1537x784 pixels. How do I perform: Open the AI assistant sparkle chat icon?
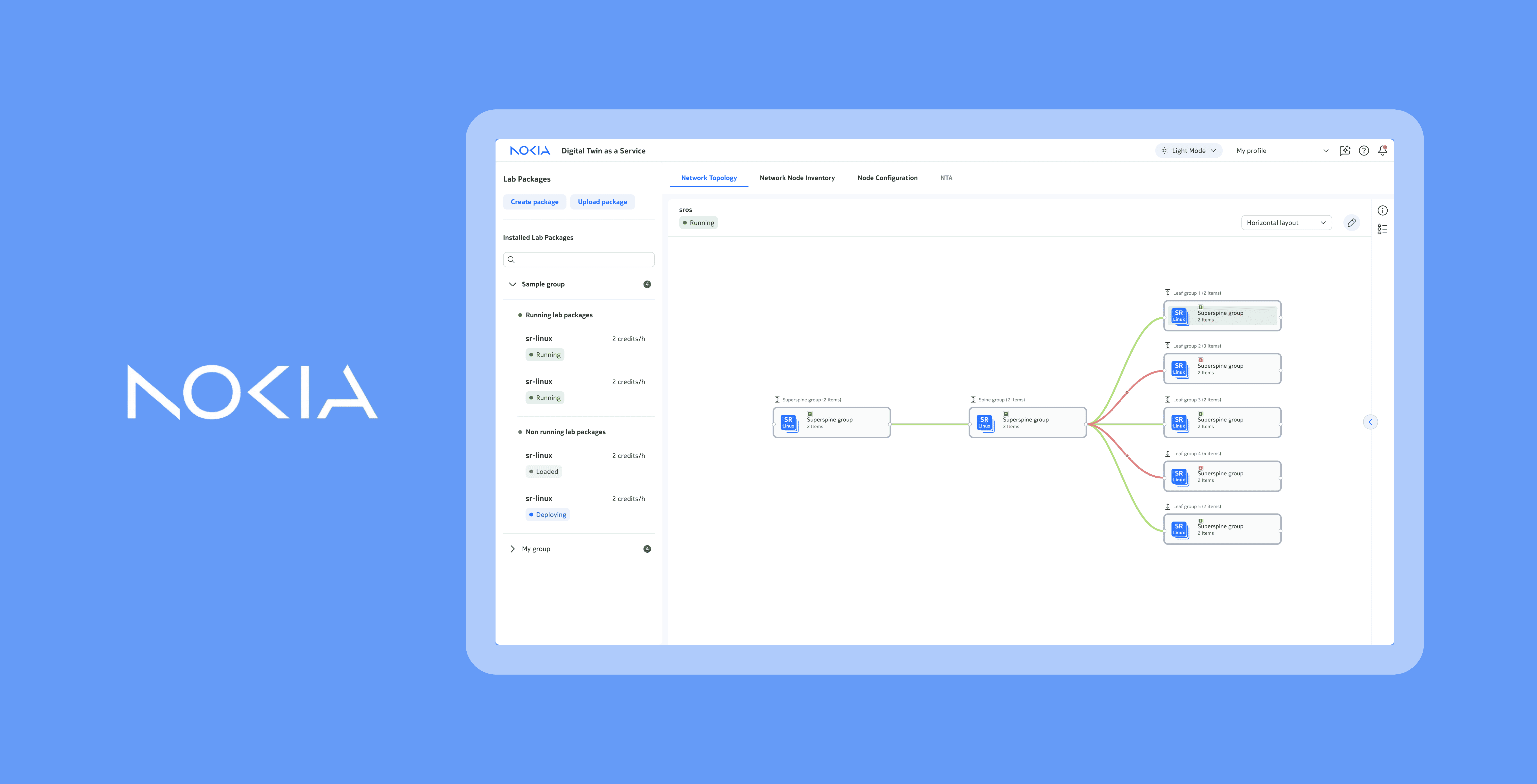coord(1345,150)
